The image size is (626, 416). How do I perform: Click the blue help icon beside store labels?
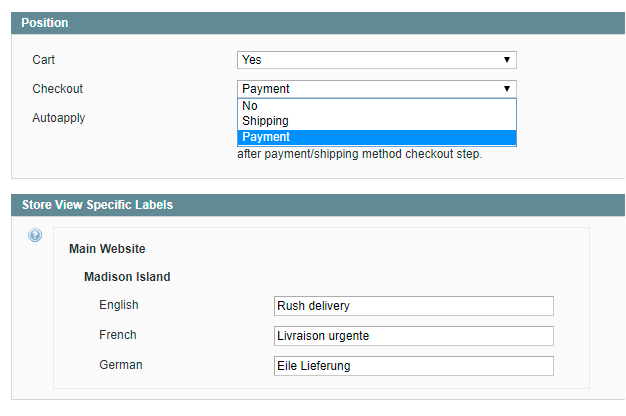[x=35, y=236]
